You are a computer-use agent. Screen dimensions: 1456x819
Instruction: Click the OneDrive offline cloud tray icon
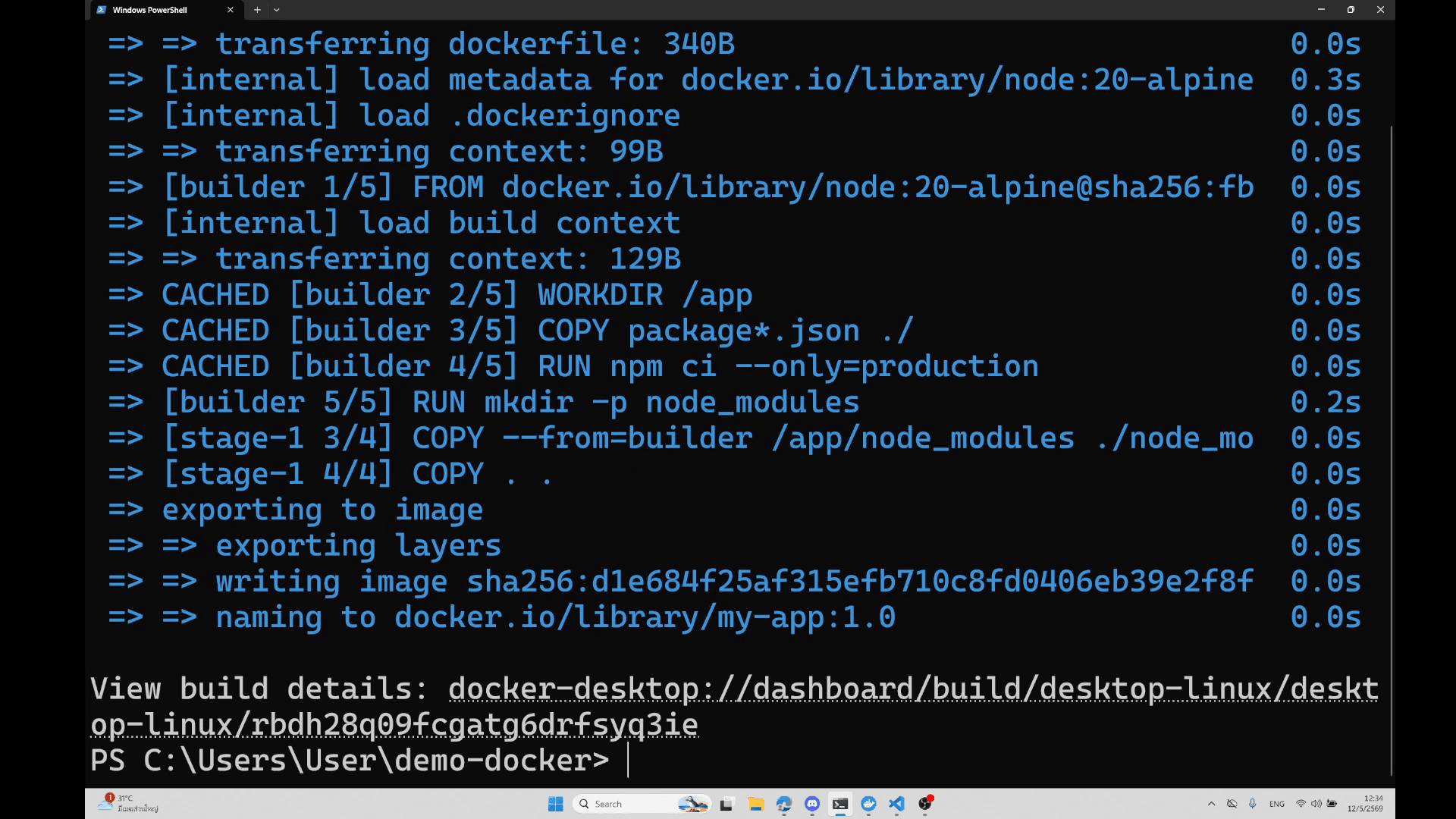coord(1232,804)
